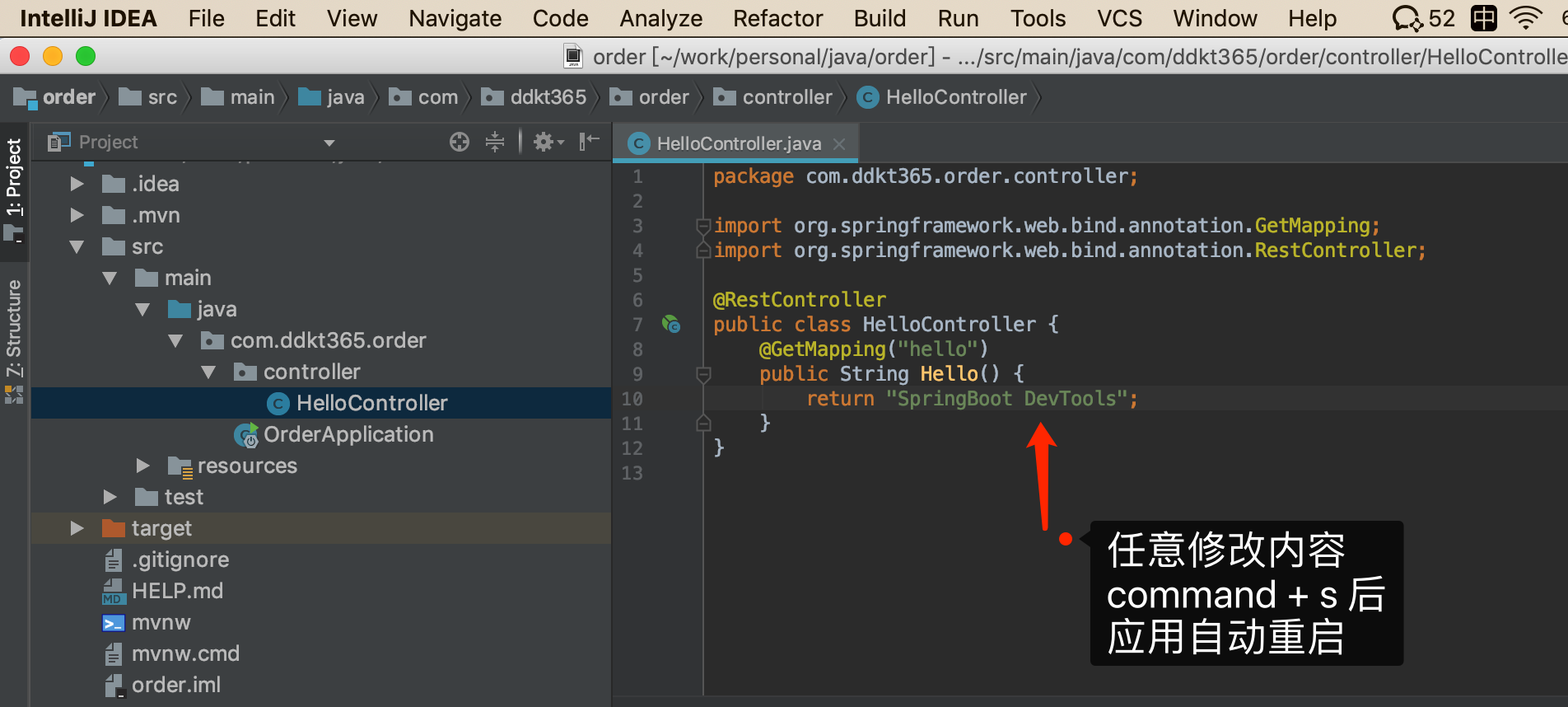Place cursor in "SpringBoot DevTools" string
Viewport: 1568px width, 707px height.
point(1006,399)
